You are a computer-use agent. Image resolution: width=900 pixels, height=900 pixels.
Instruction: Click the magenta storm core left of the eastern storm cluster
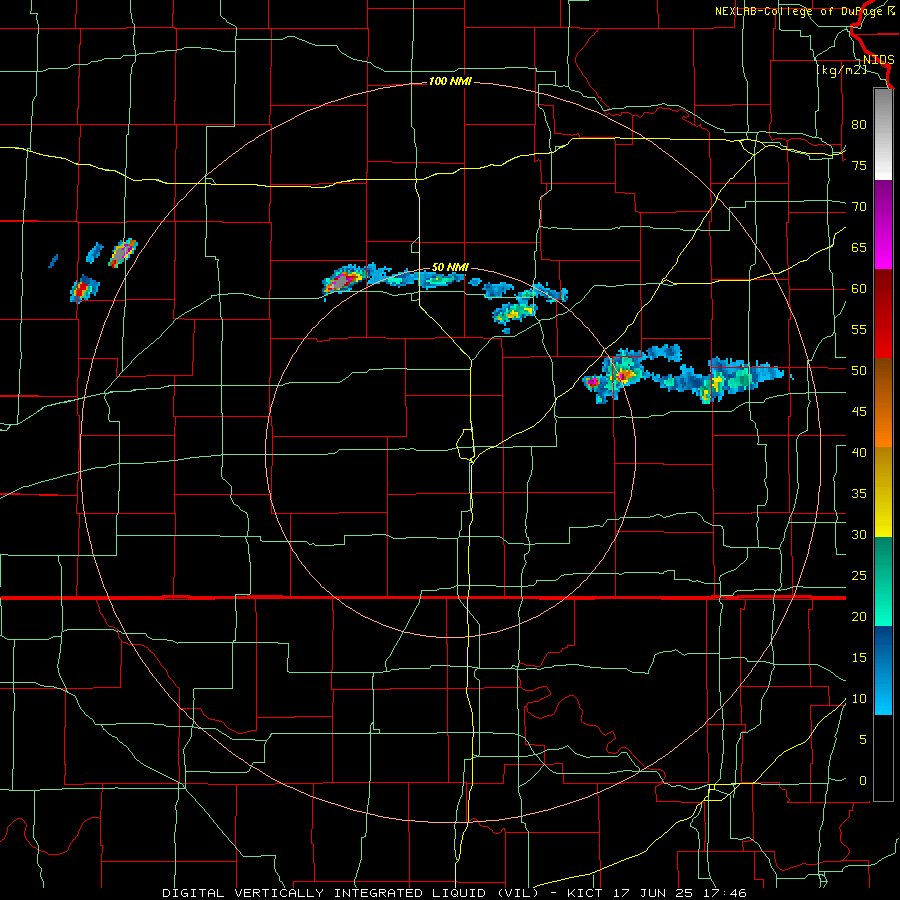592,381
